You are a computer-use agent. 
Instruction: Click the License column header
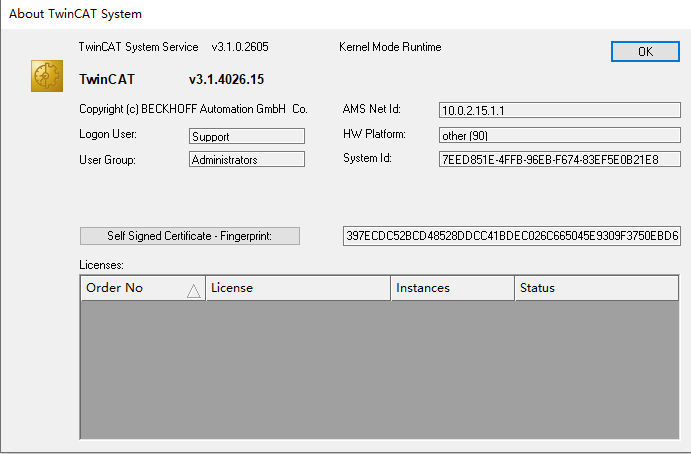pyautogui.click(x=298, y=288)
